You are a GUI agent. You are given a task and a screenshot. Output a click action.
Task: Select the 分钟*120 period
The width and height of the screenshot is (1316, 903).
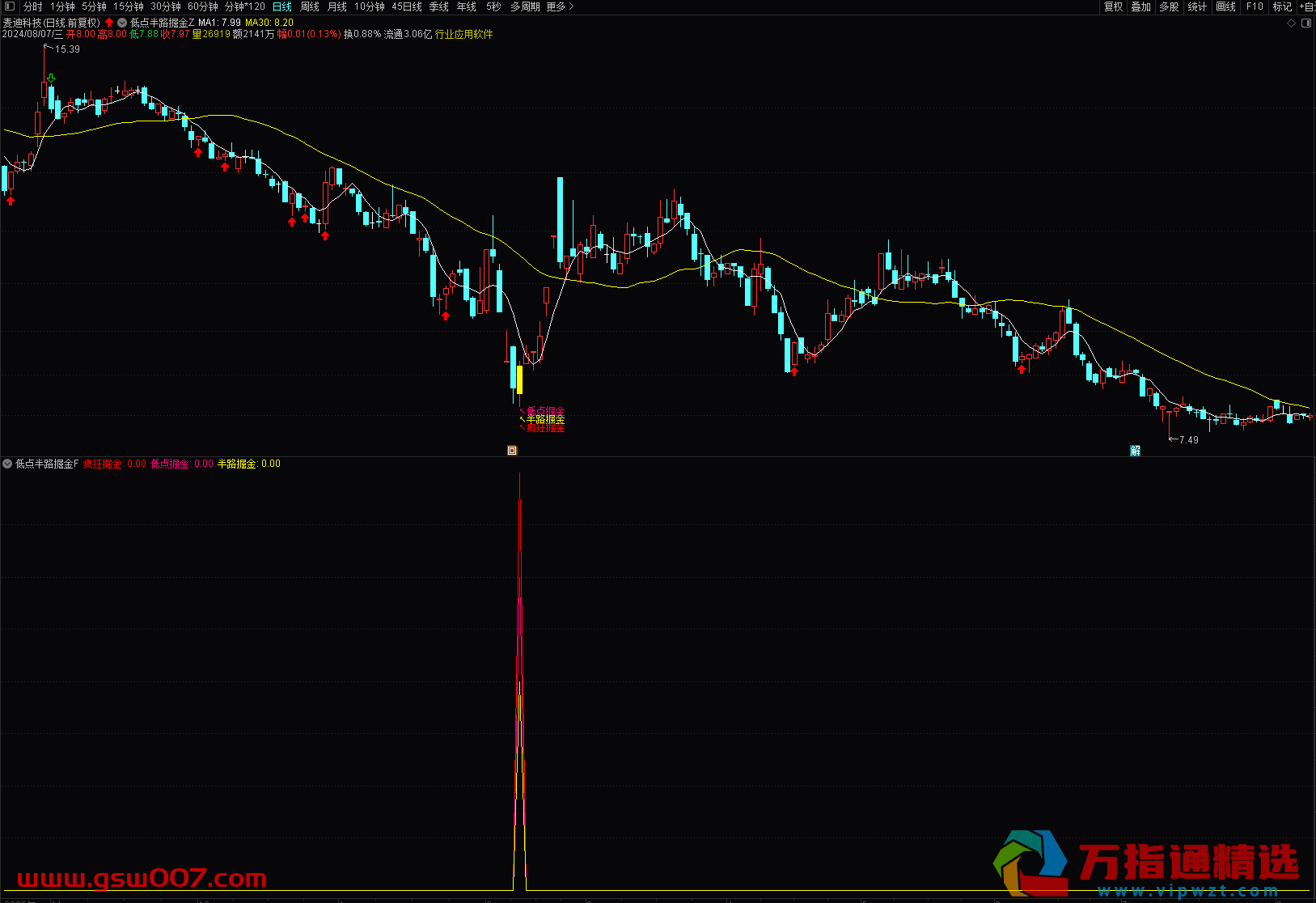point(245,6)
